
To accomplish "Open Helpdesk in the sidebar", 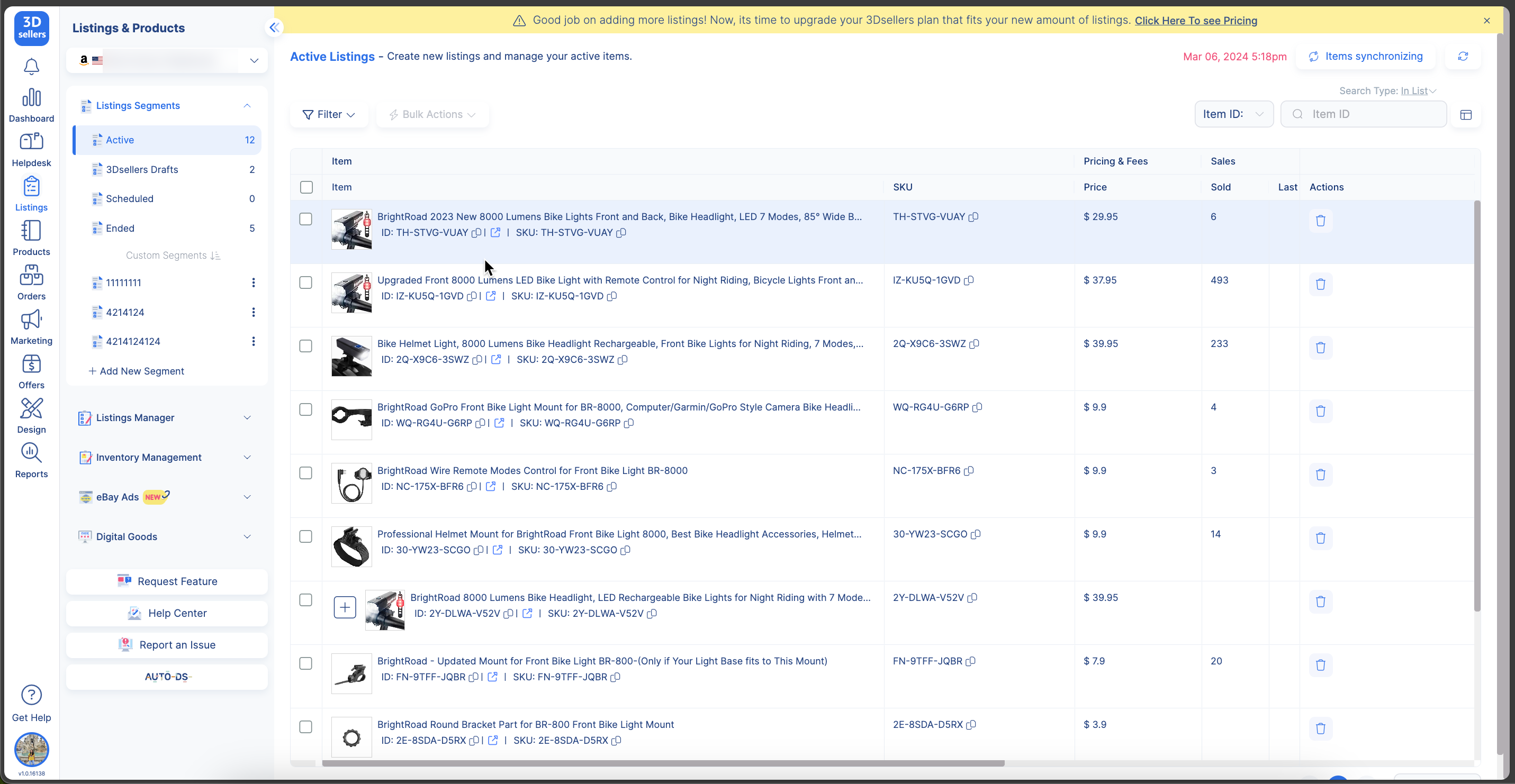I will (31, 149).
